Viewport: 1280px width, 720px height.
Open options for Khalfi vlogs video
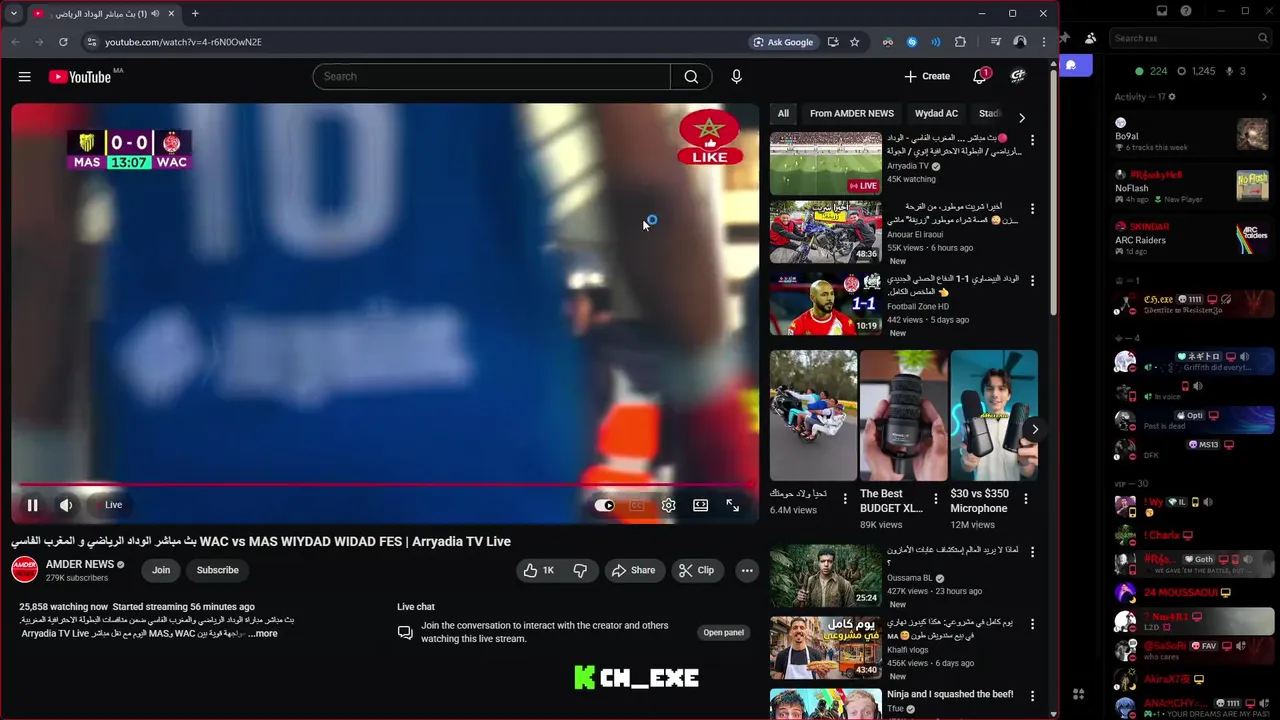(1032, 624)
